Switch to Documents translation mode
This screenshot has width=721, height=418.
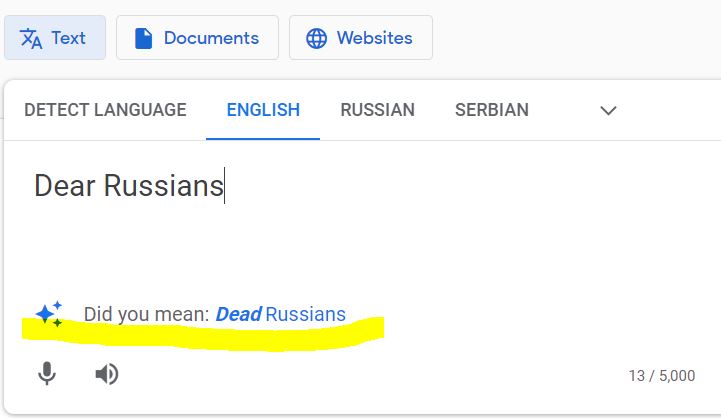click(197, 38)
